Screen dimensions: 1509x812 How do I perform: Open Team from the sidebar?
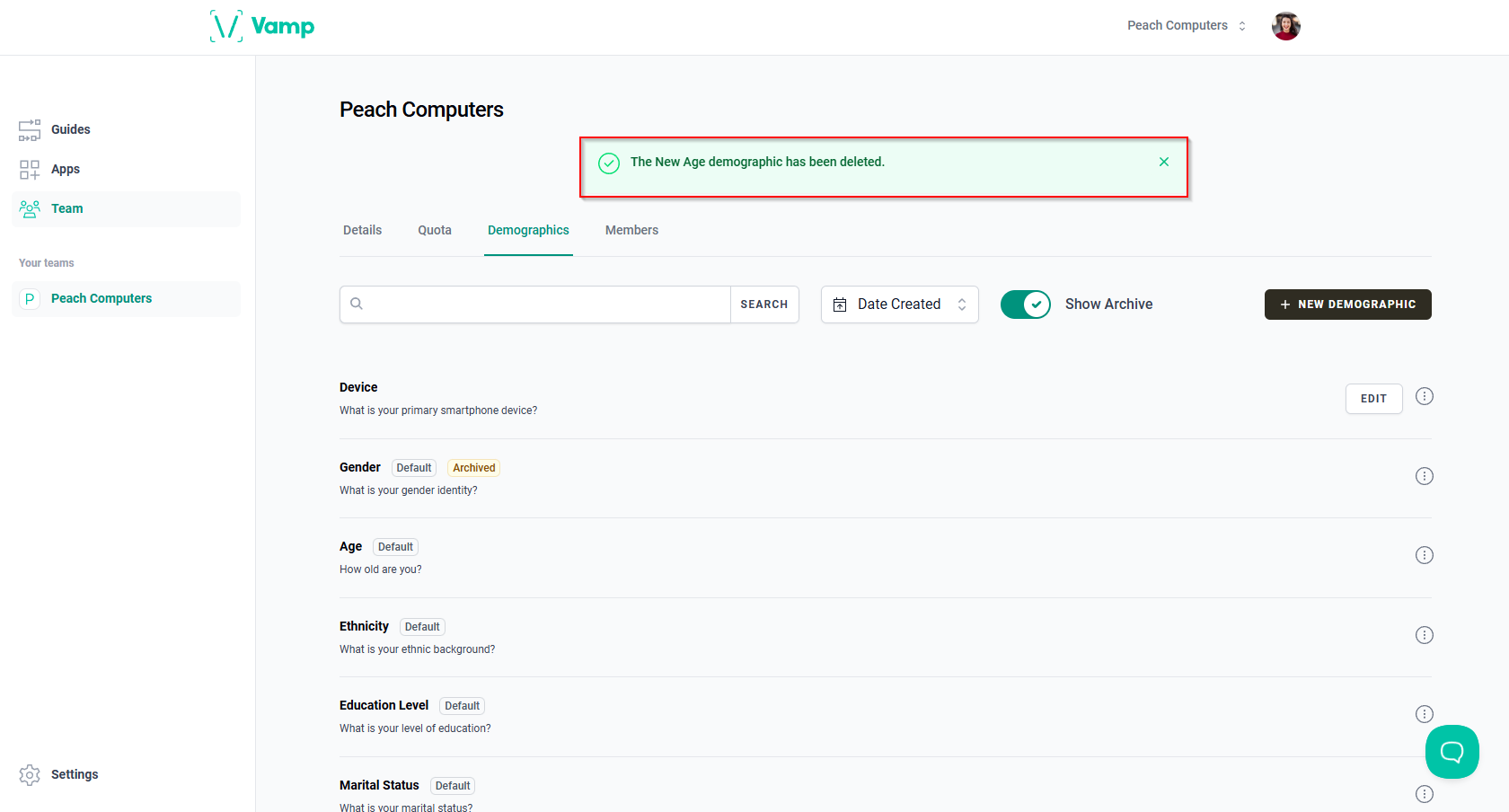tap(126, 208)
